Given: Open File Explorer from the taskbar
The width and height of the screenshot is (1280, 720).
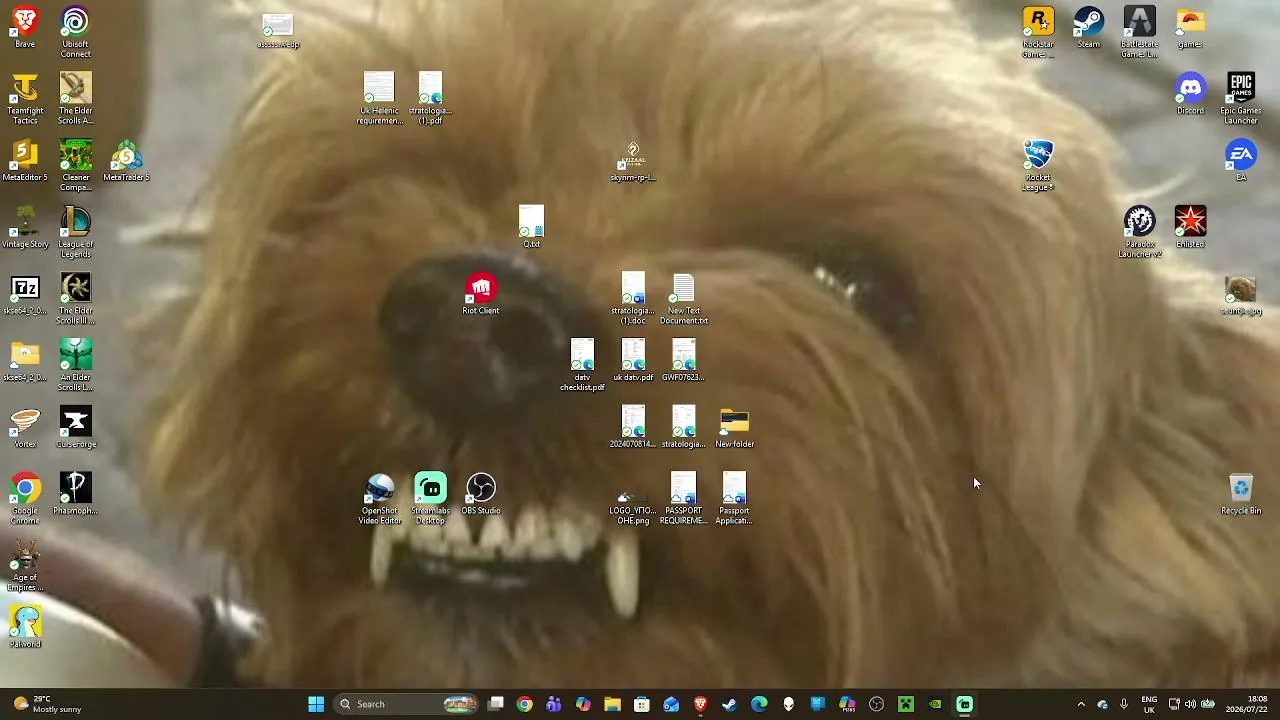Looking at the screenshot, I should click(612, 704).
